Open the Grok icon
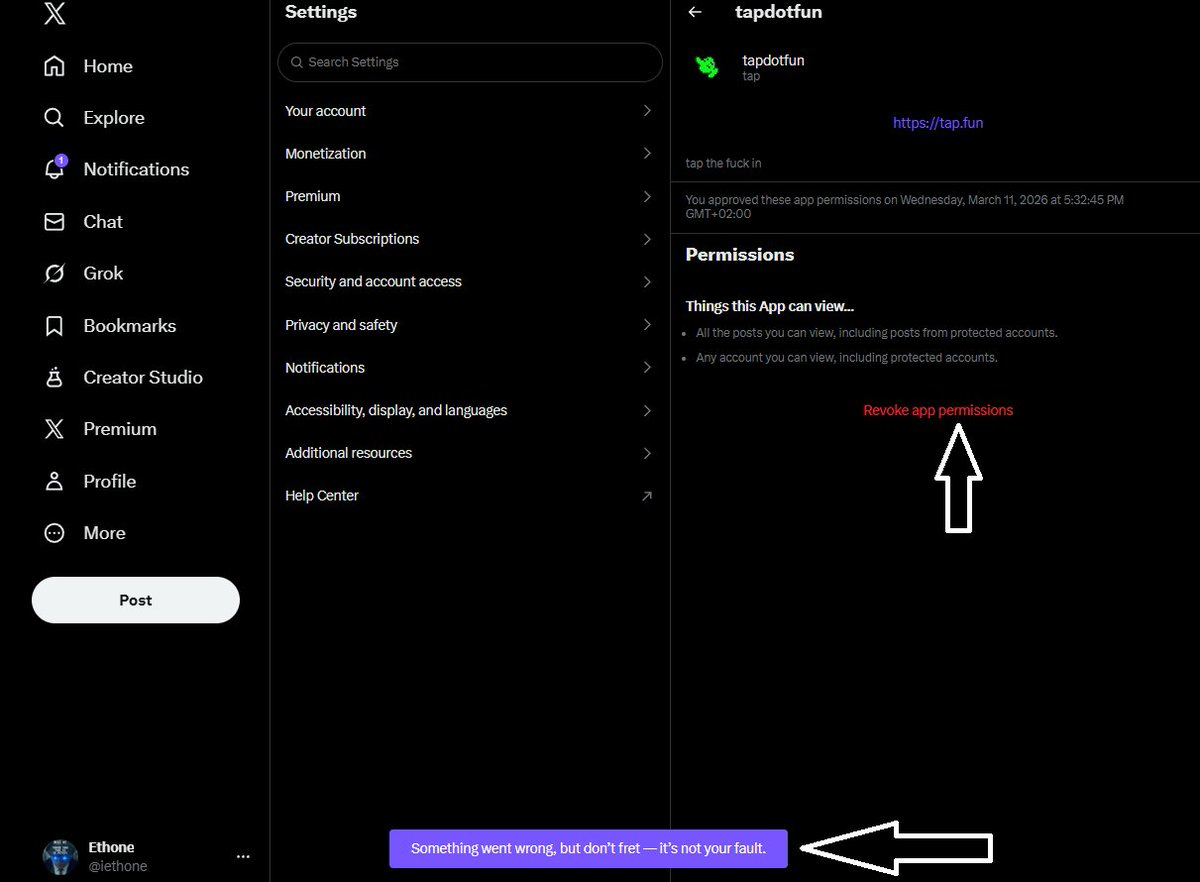The height and width of the screenshot is (882, 1200). 55,273
